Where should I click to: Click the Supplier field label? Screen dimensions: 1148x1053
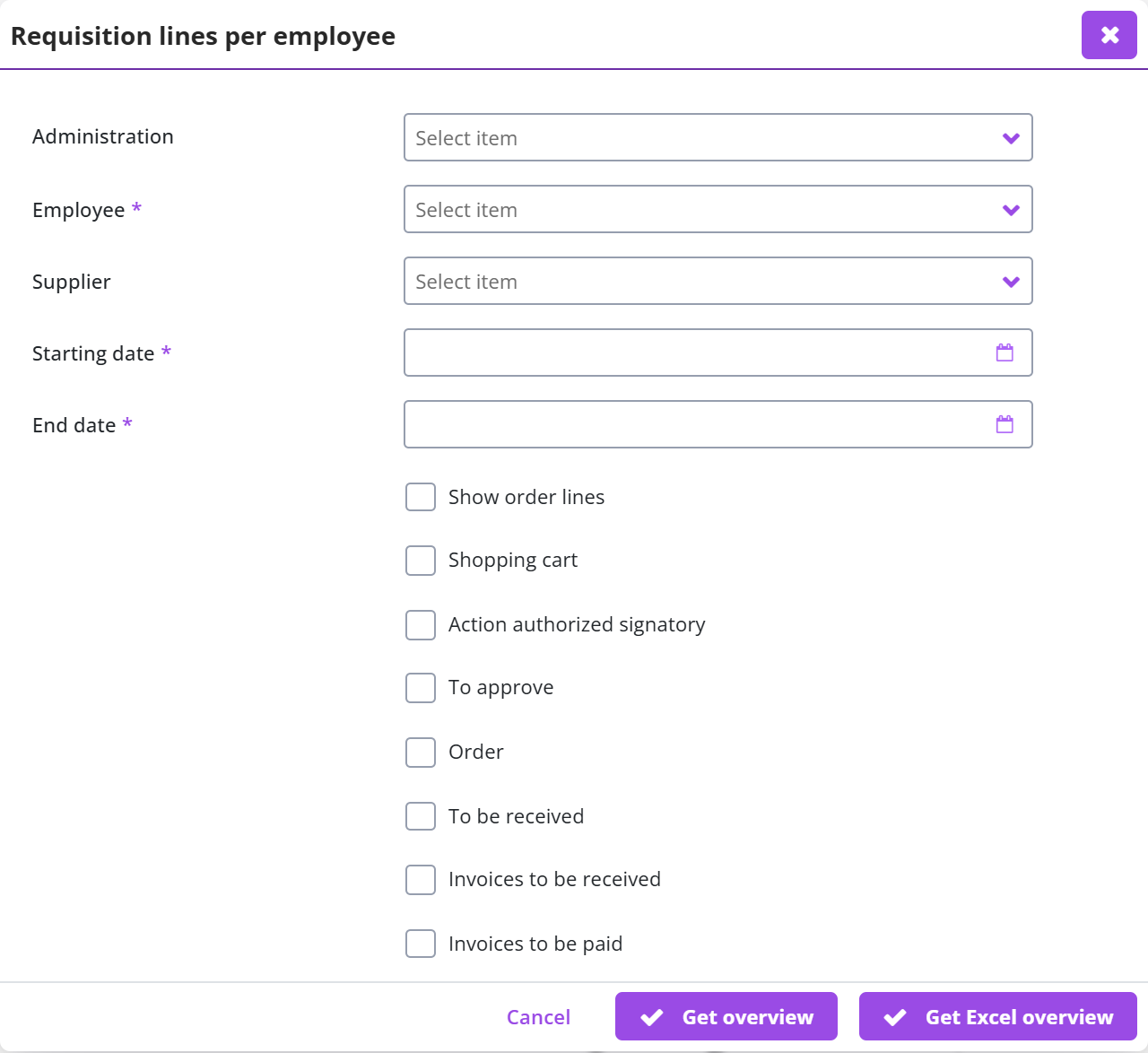click(72, 282)
